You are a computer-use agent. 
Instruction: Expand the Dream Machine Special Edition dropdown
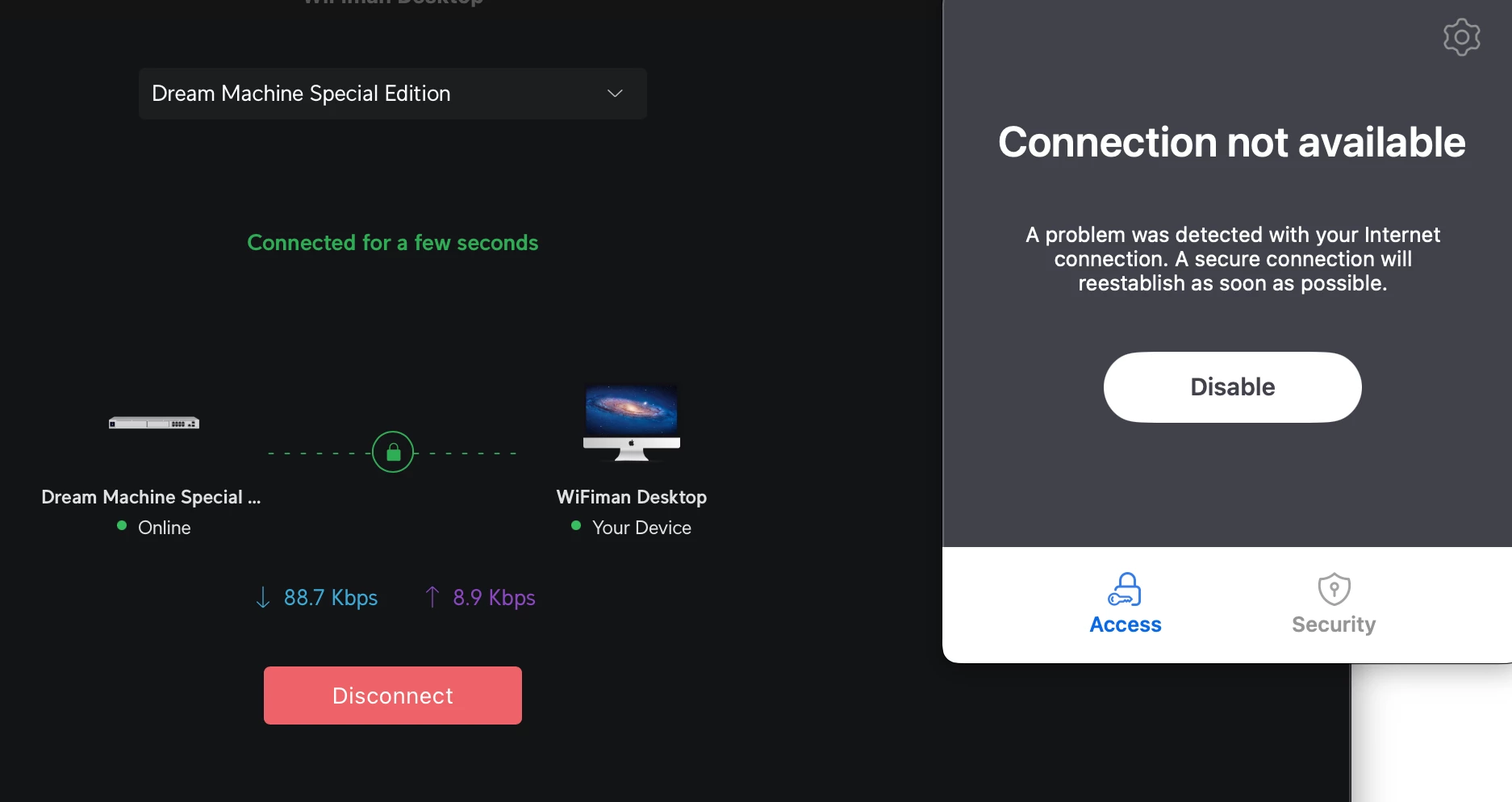point(393,94)
